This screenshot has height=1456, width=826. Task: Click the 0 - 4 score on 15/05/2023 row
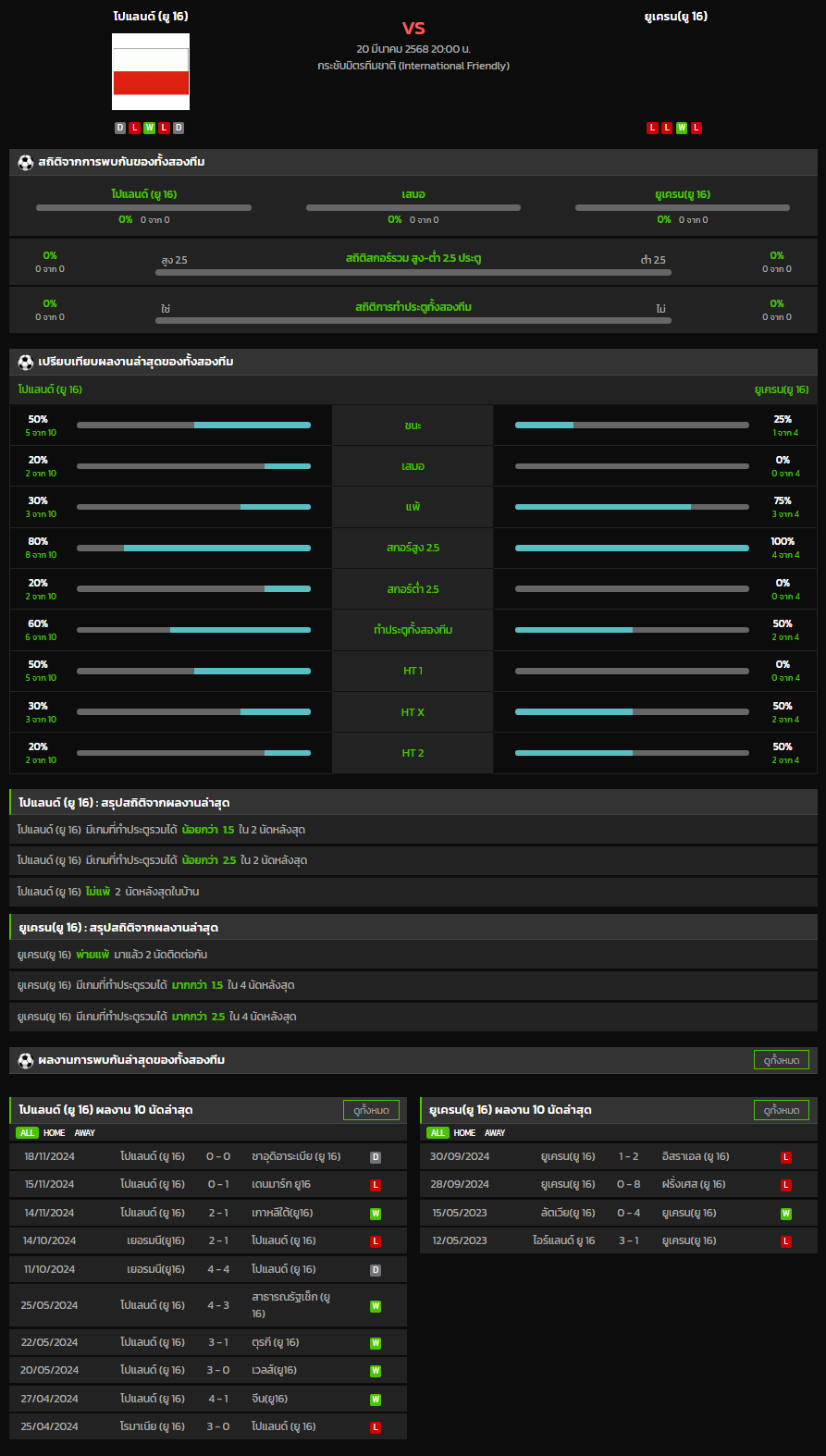pyautogui.click(x=629, y=1213)
